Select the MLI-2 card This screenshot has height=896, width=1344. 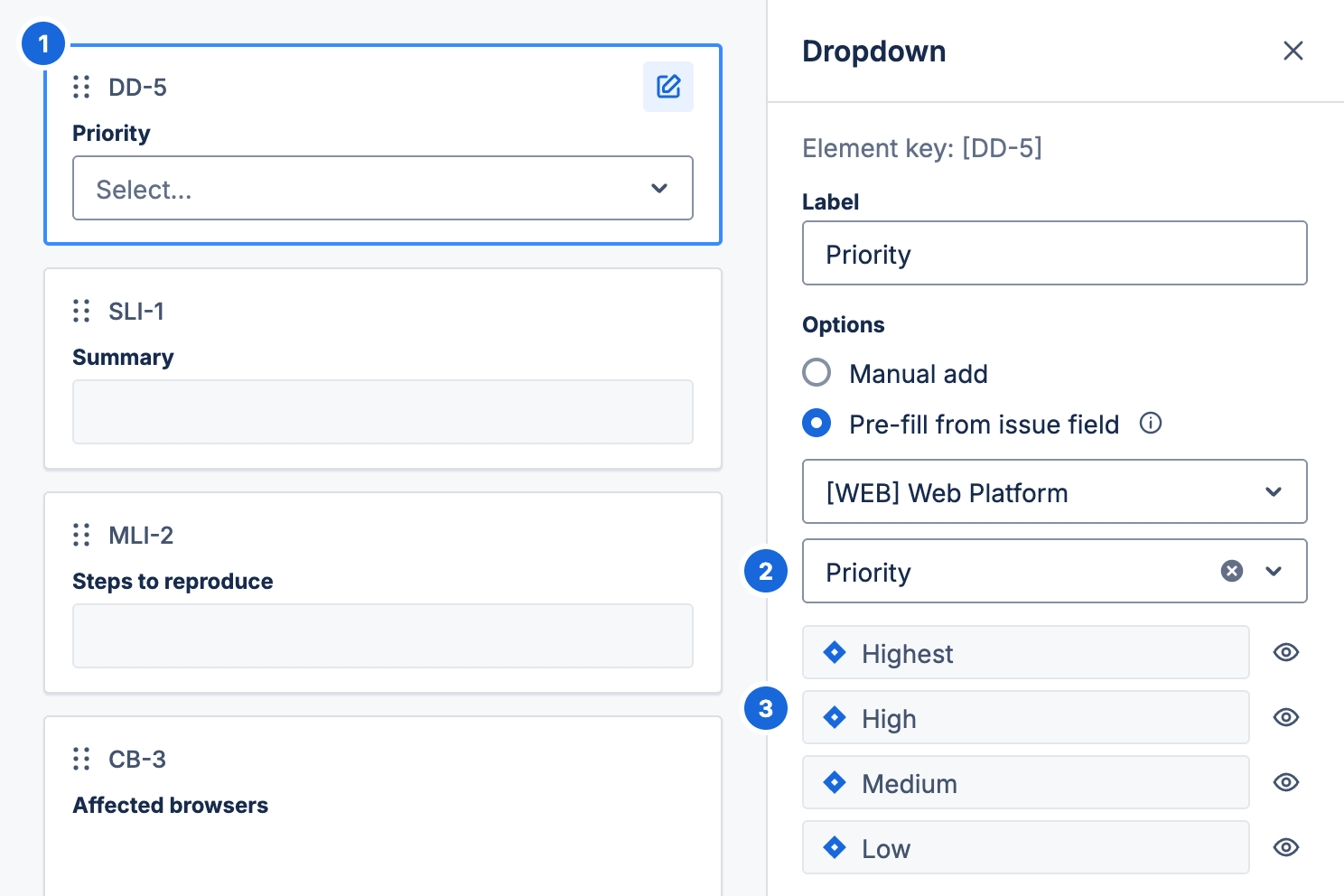(383, 593)
